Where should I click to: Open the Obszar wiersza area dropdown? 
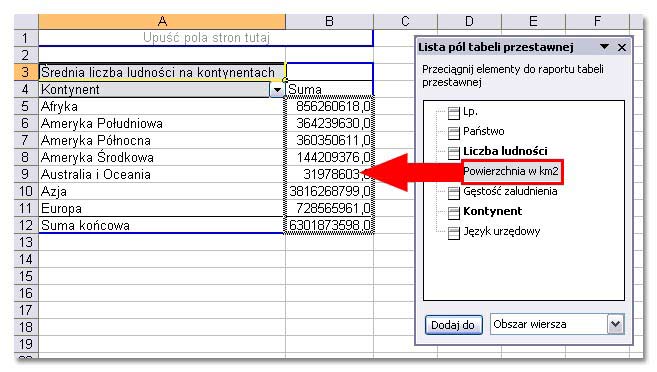[x=615, y=324]
